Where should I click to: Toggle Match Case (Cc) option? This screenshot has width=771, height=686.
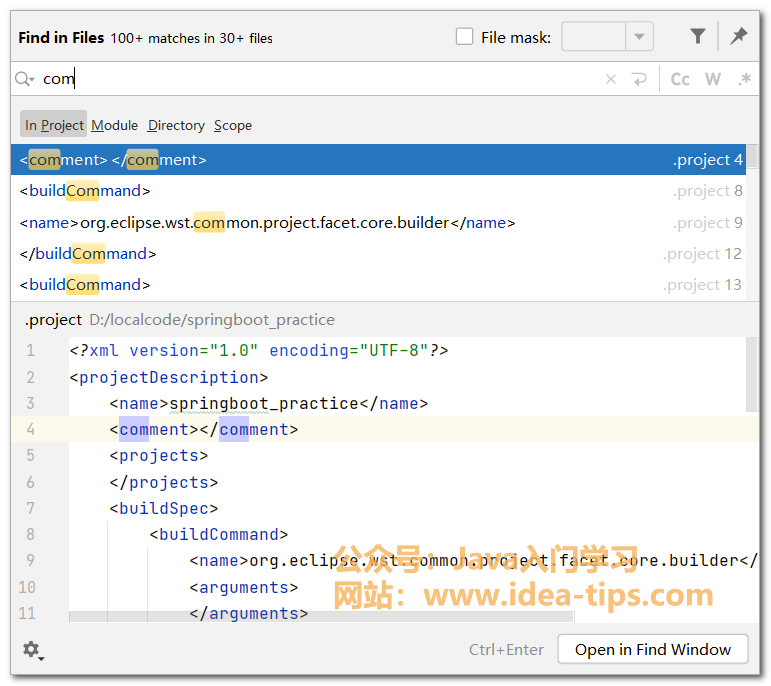point(680,80)
